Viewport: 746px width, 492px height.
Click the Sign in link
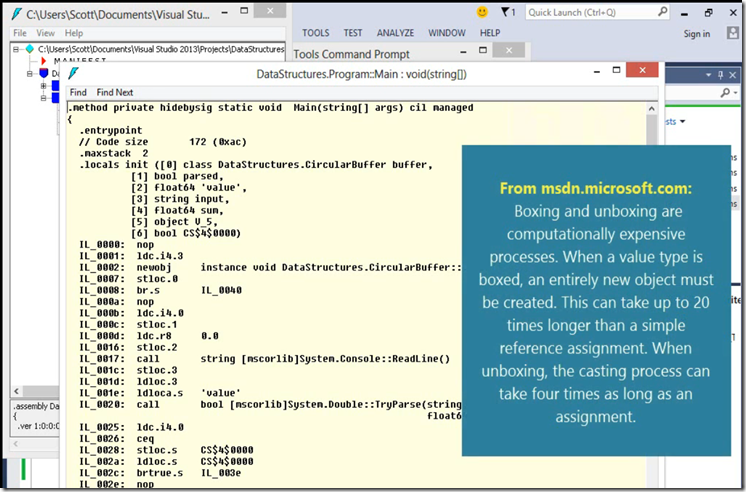pyautogui.click(x=697, y=34)
